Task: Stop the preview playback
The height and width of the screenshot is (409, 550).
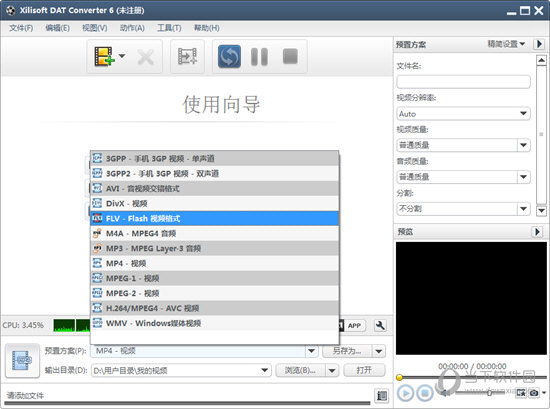Action: [425, 393]
